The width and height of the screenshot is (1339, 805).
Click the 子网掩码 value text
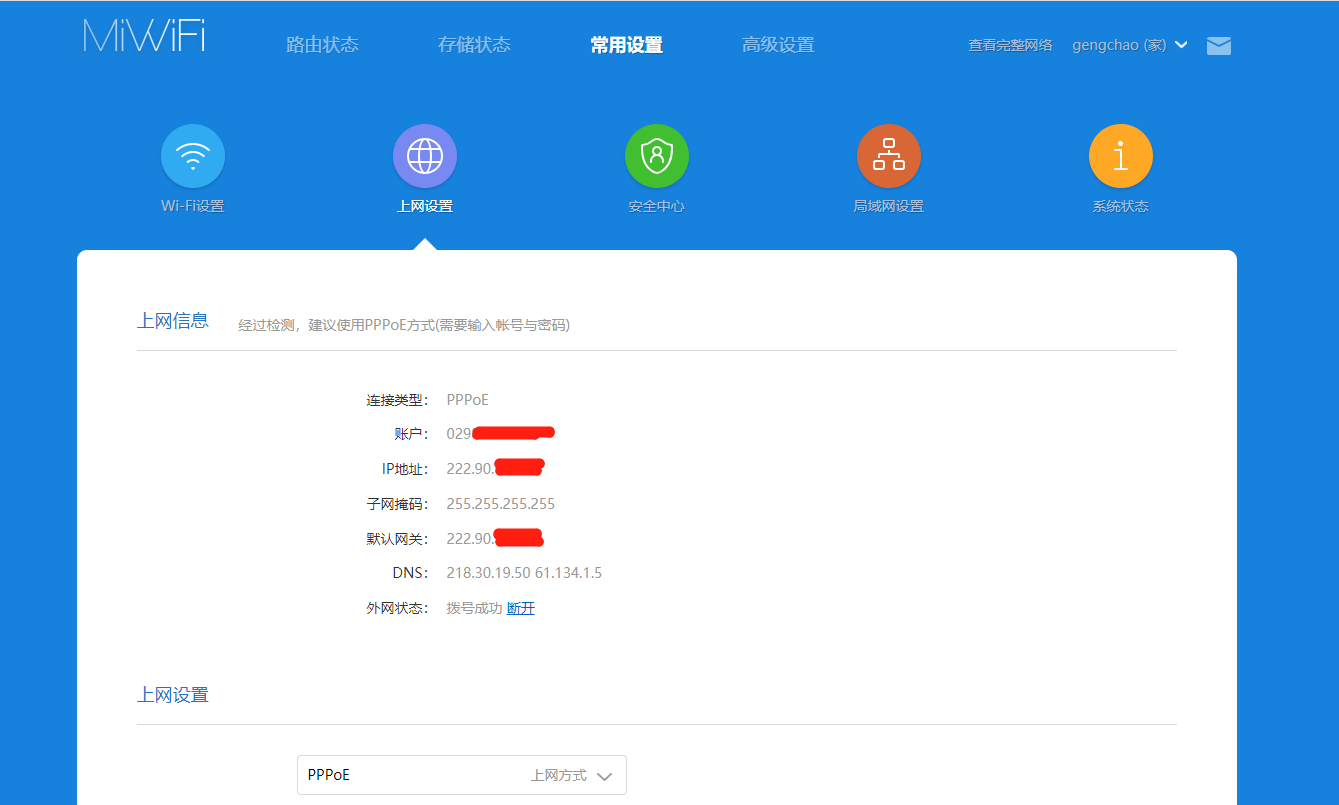click(502, 503)
